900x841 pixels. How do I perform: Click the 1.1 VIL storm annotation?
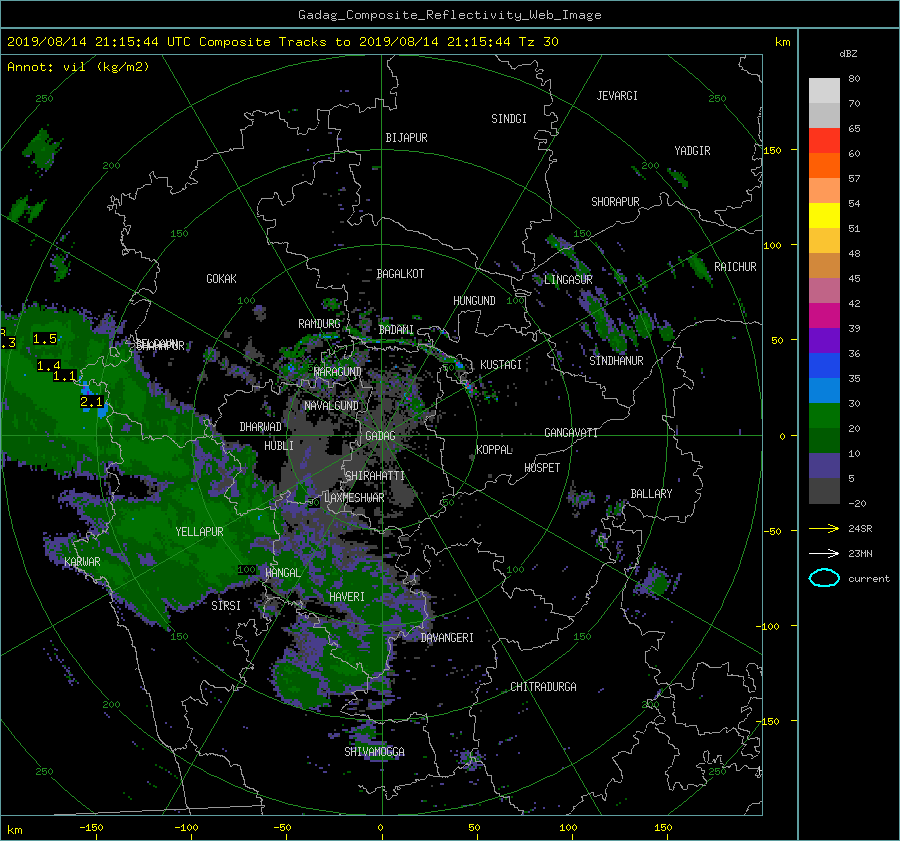pyautogui.click(x=65, y=376)
